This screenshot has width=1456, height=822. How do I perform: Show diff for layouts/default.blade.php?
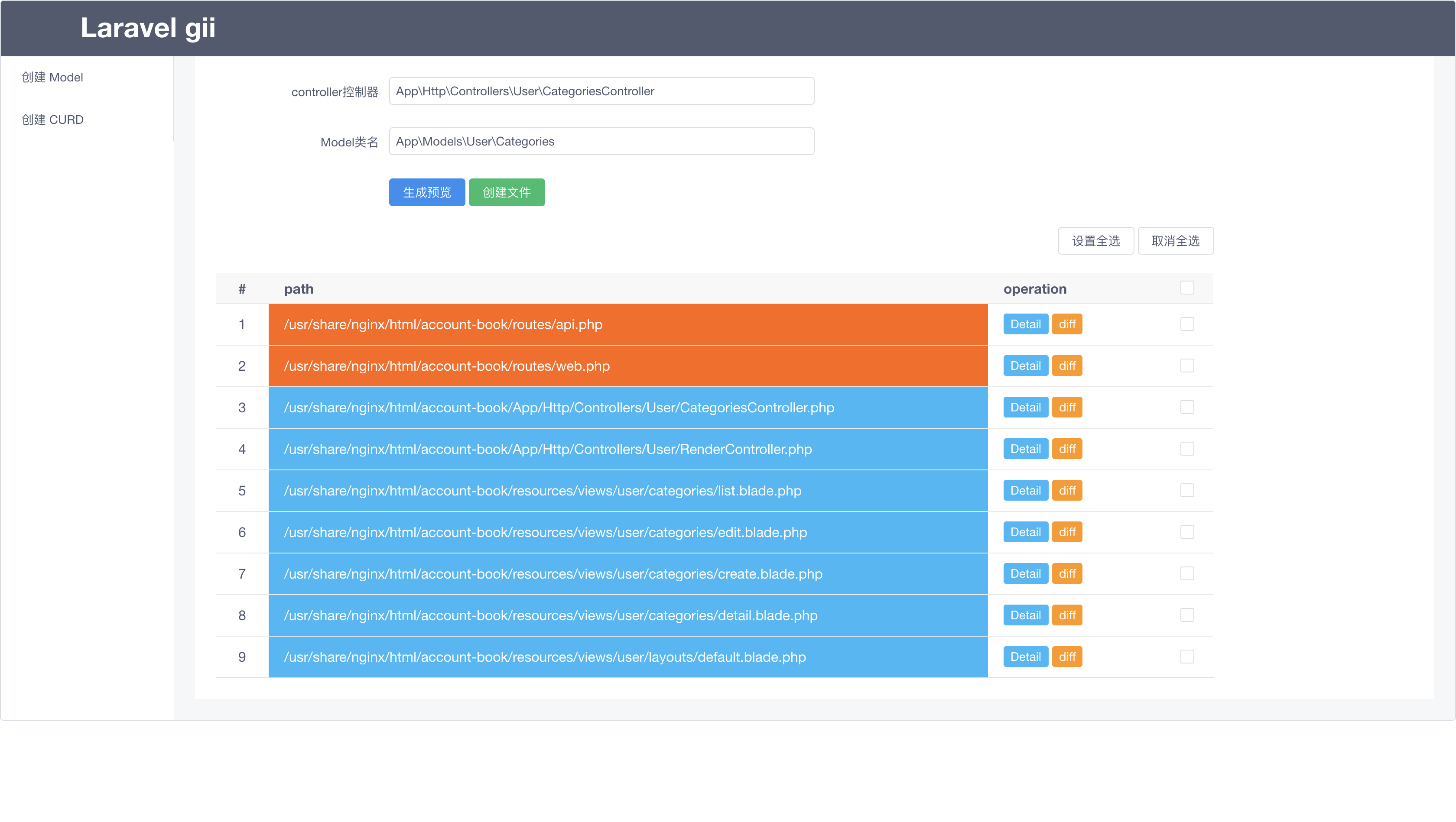[x=1066, y=657]
